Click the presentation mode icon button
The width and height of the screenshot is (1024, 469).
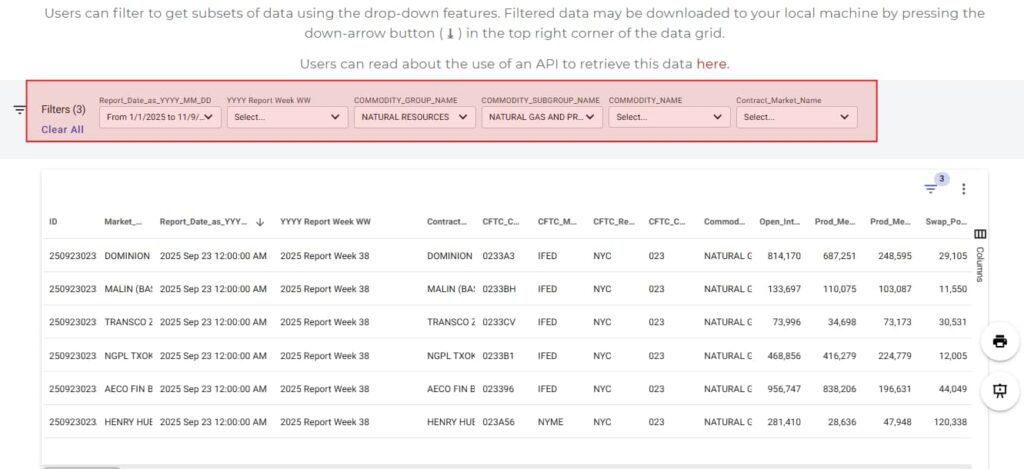(999, 390)
